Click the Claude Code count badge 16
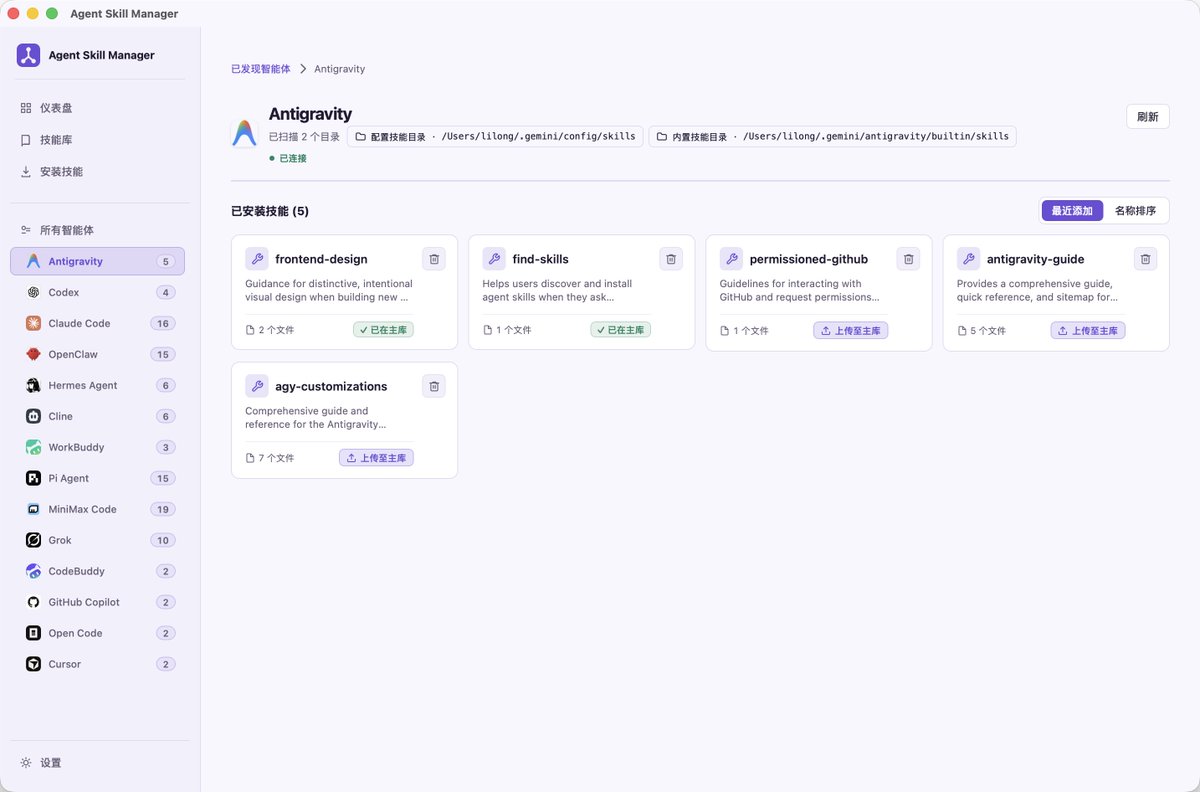Screen dimensions: 1200x792 (x=163, y=323)
